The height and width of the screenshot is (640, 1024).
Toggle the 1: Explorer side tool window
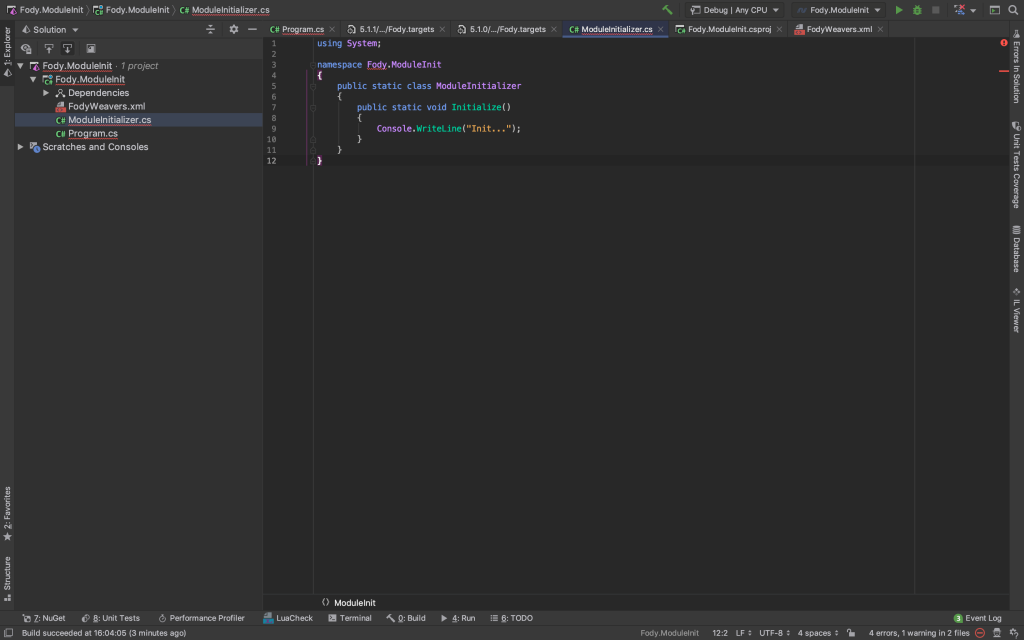tap(7, 51)
